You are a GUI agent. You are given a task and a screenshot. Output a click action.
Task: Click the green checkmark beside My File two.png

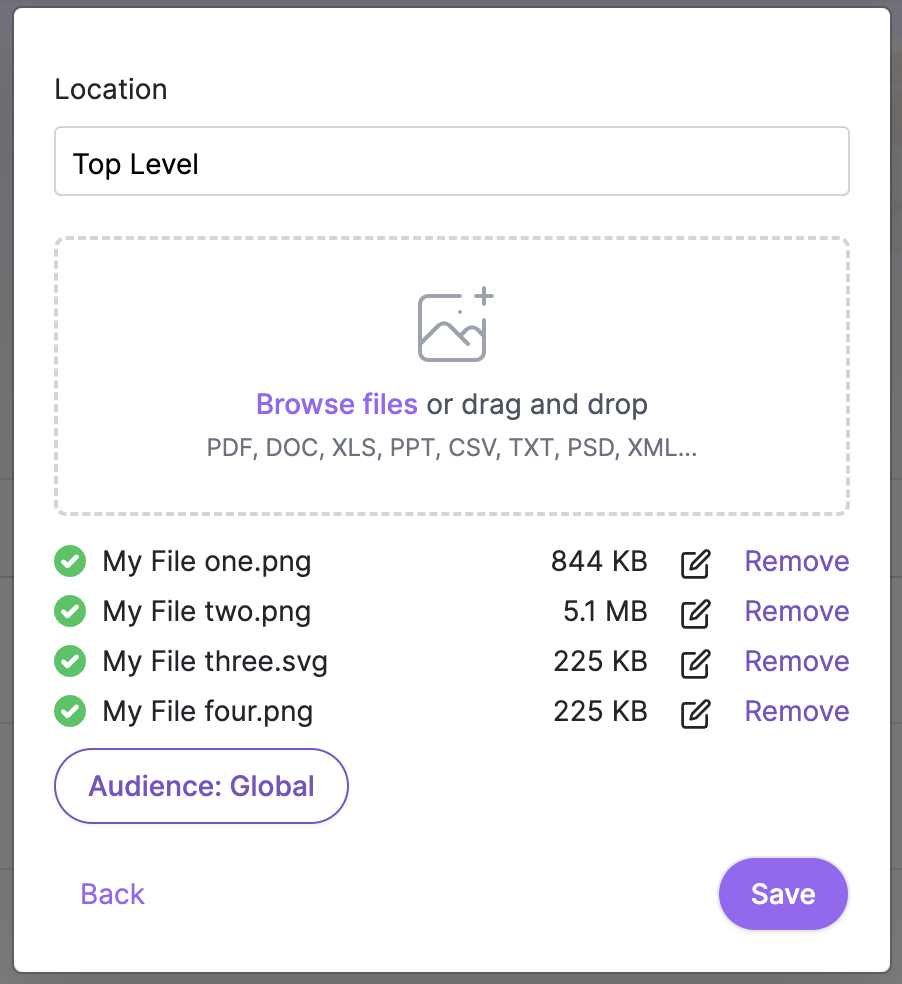click(x=70, y=611)
